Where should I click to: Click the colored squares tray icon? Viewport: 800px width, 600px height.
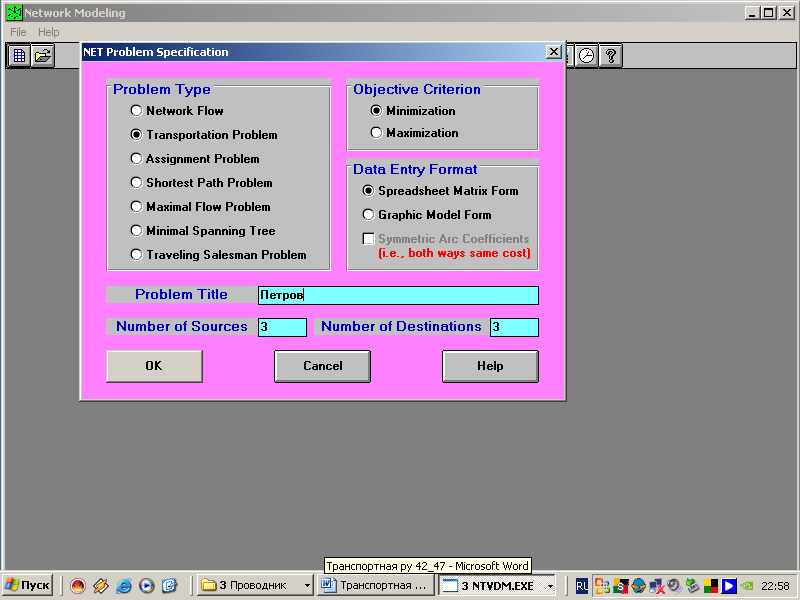711,586
